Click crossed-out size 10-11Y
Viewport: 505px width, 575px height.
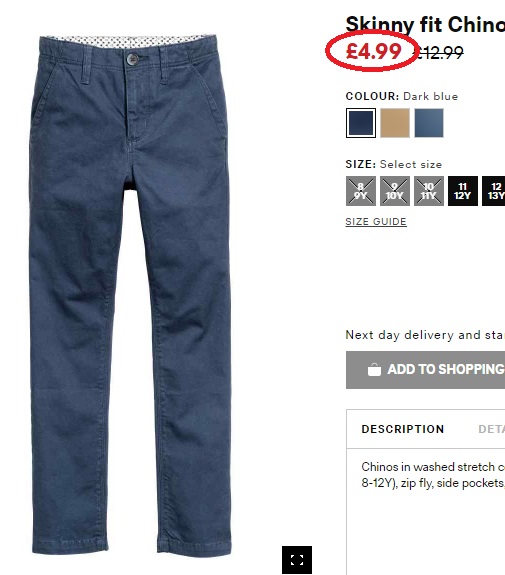point(429,191)
